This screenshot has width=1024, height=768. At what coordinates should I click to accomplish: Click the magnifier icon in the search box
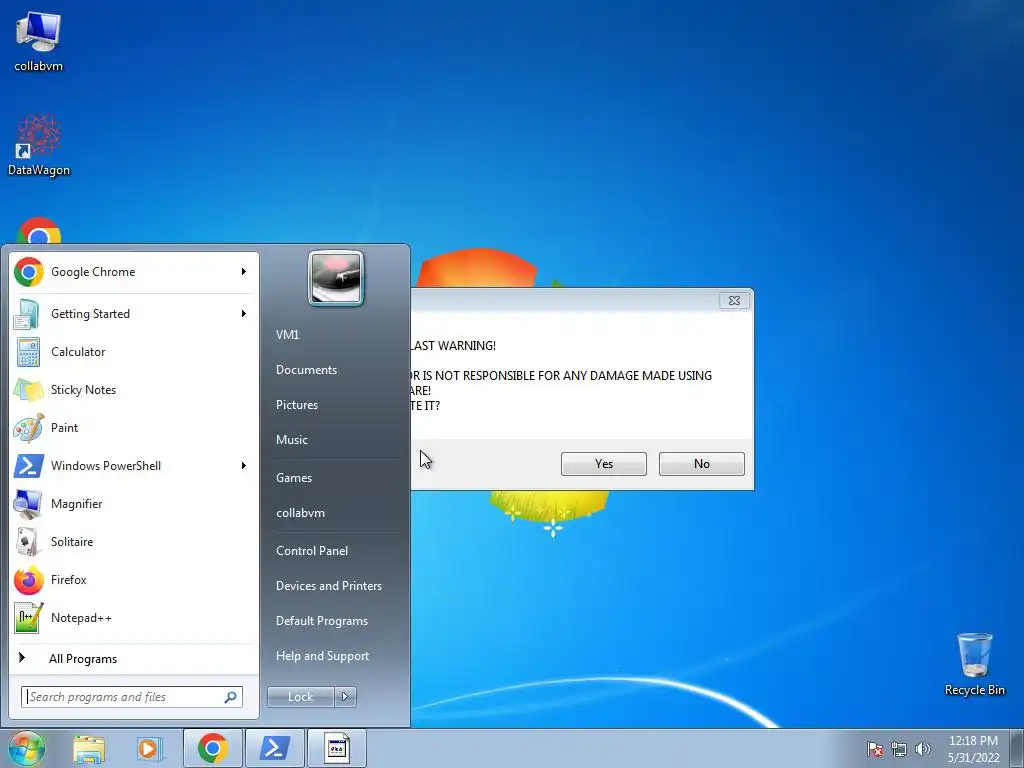point(231,697)
